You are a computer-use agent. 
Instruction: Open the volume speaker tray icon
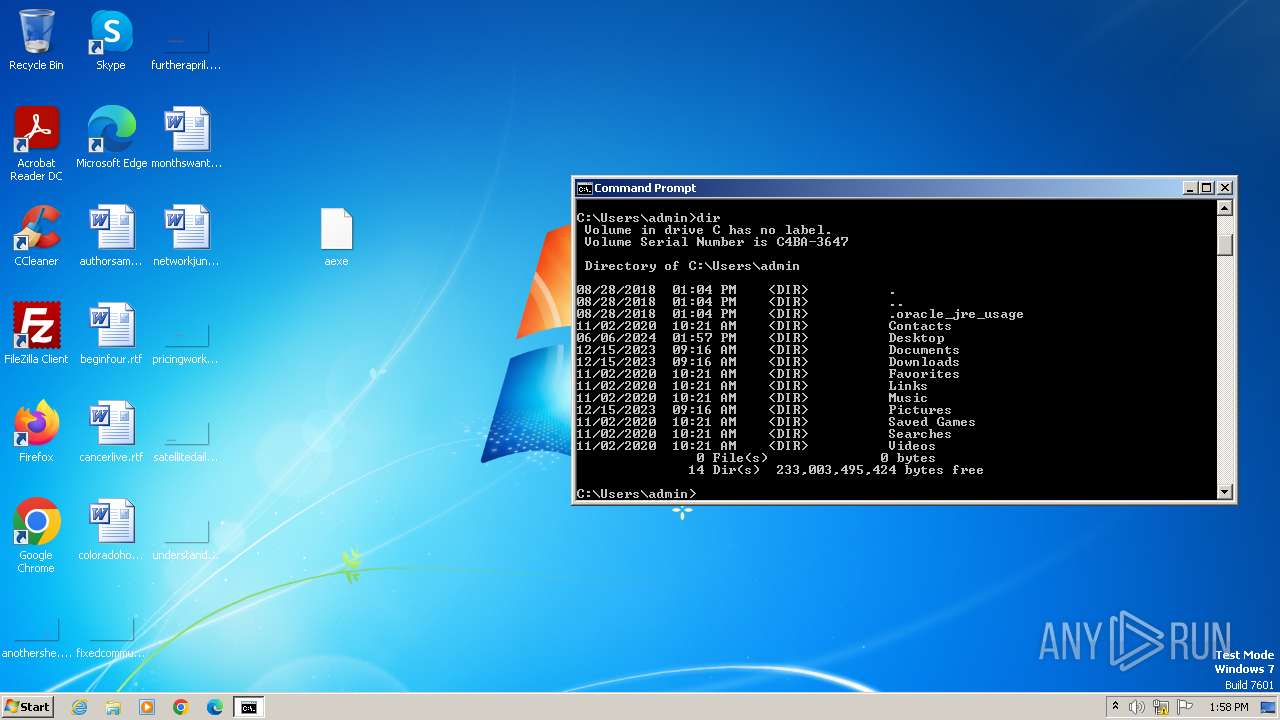click(1137, 707)
